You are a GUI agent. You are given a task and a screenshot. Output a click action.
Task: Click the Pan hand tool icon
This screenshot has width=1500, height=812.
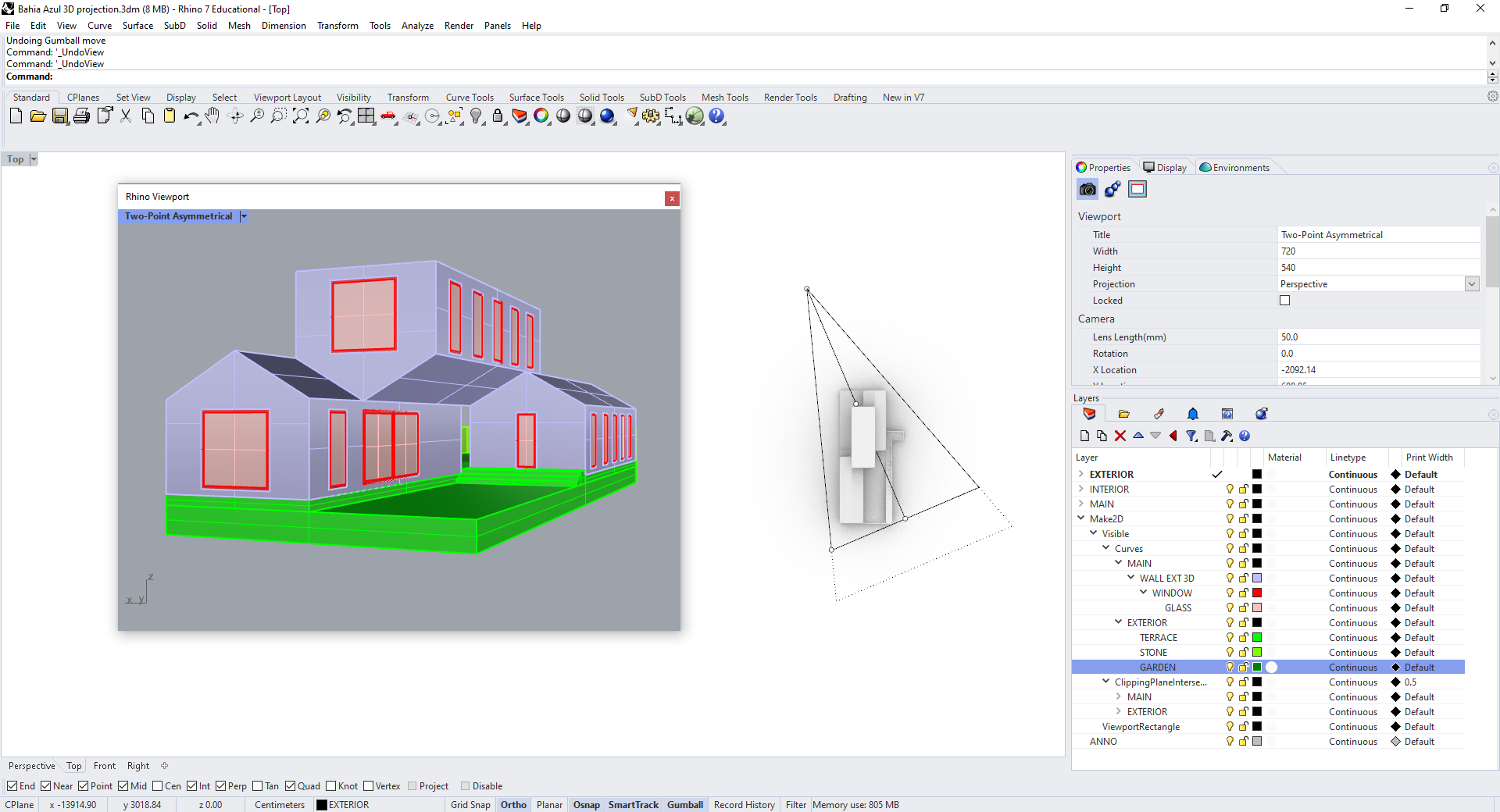click(x=212, y=116)
